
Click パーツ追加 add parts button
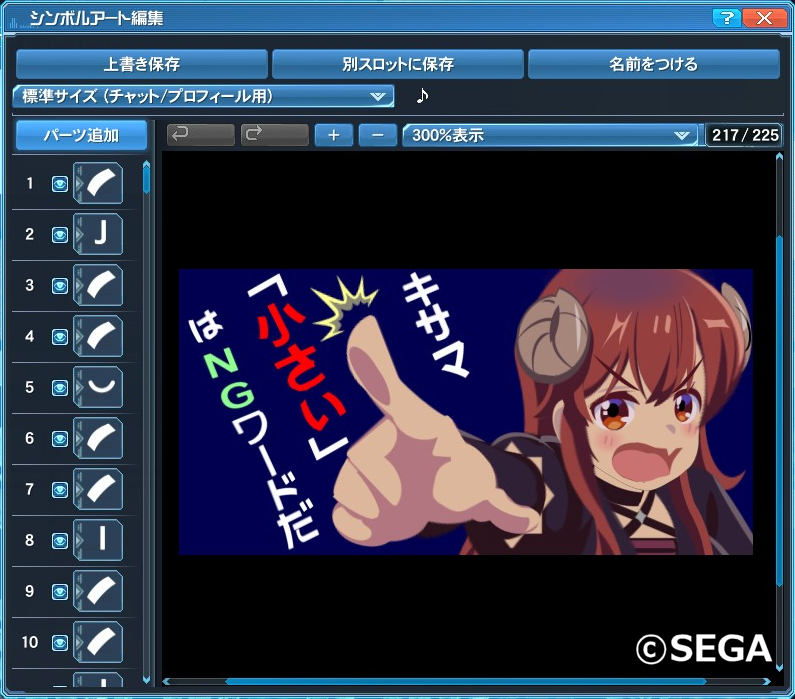81,135
